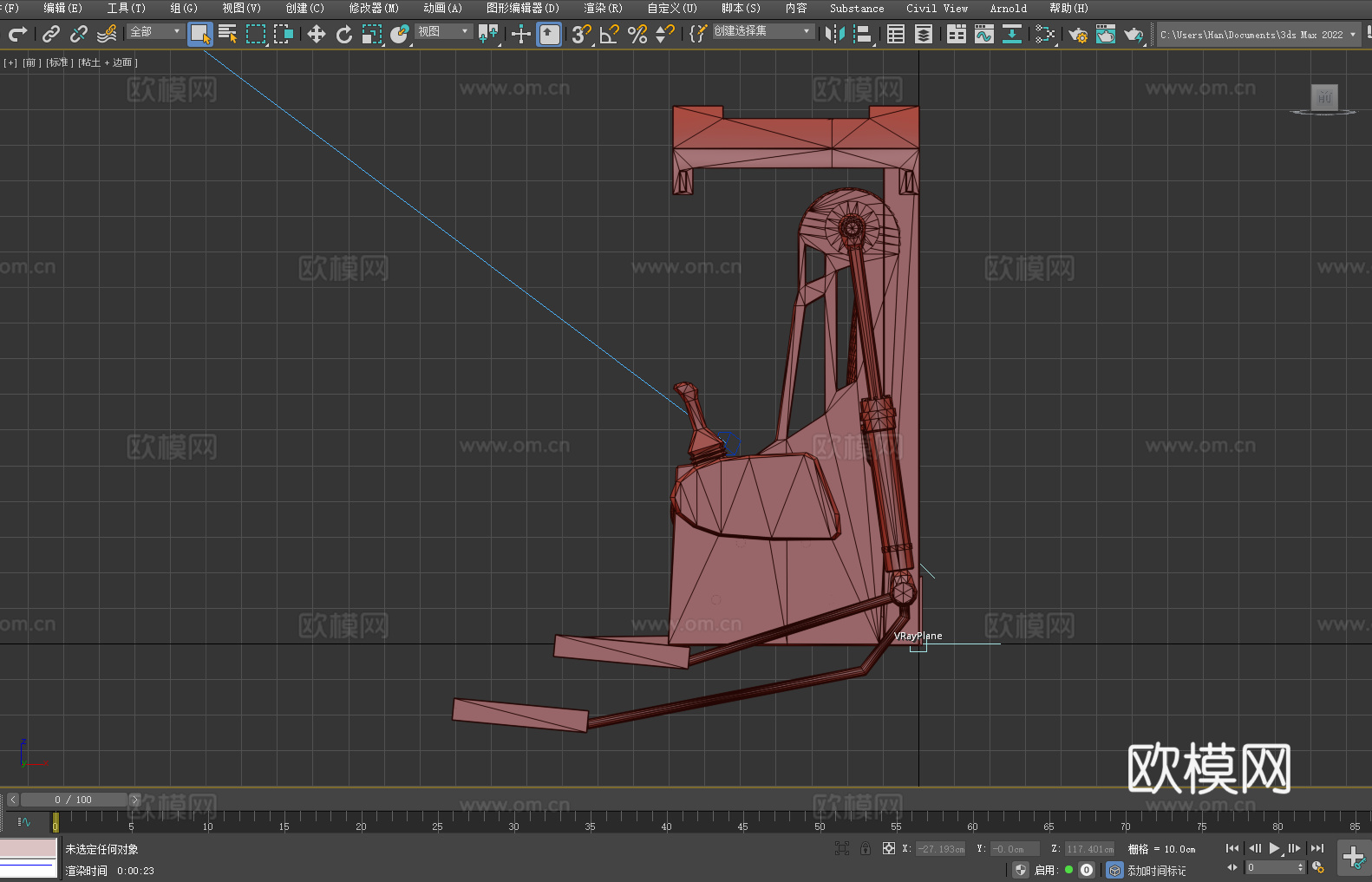The width and height of the screenshot is (1372, 882).
Task: Click Previous Frame playback button
Action: tap(1254, 848)
